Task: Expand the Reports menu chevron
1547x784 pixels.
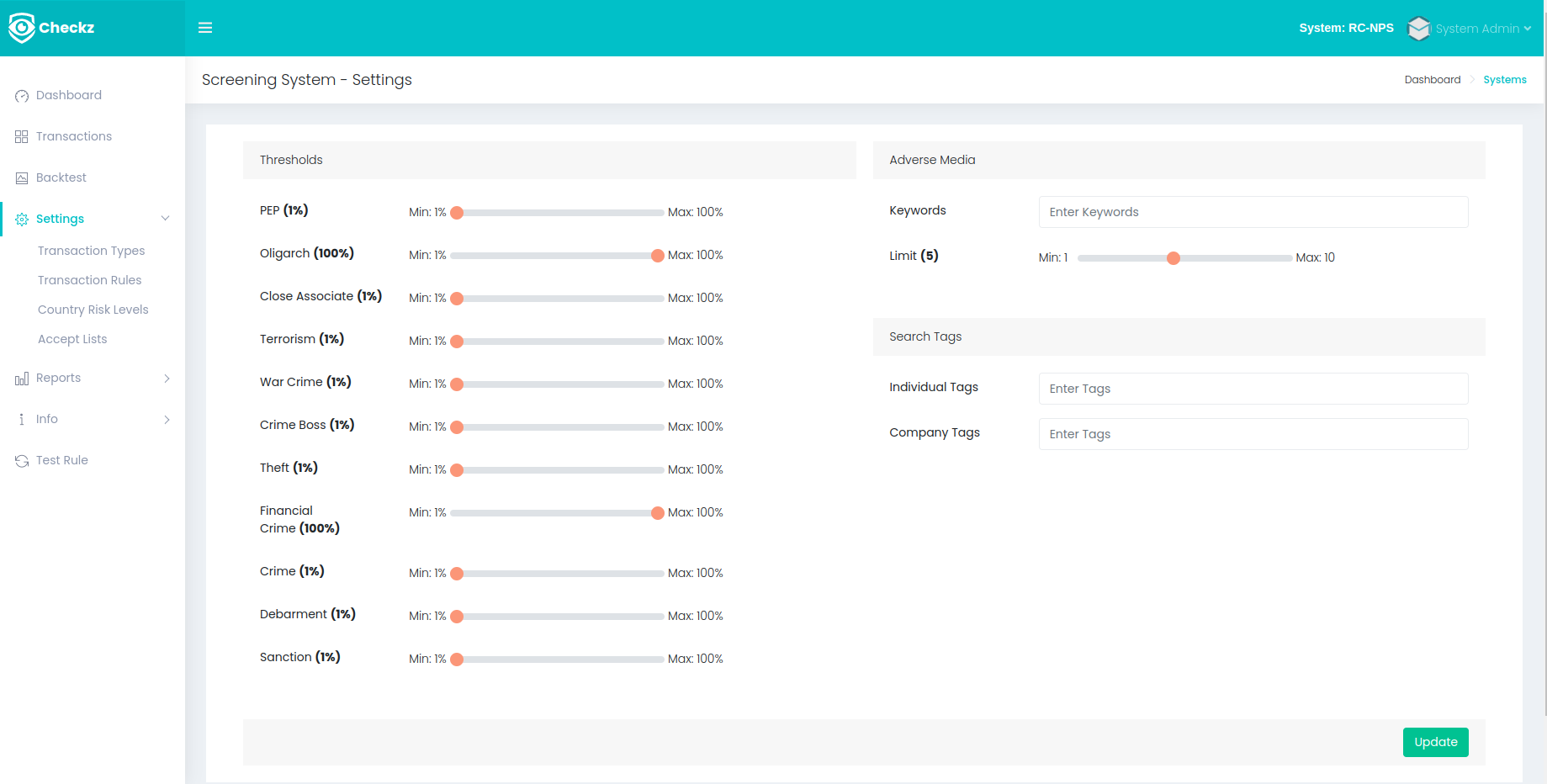Action: pyautogui.click(x=167, y=379)
